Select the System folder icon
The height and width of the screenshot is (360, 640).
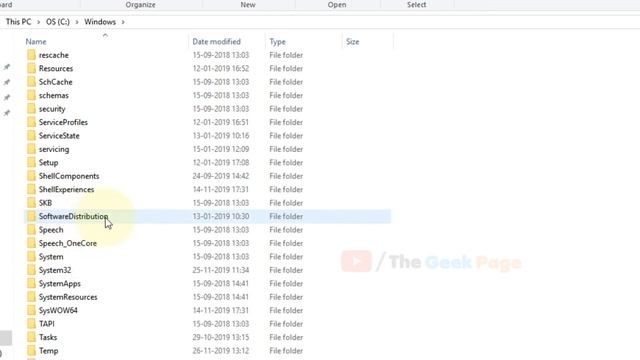pyautogui.click(x=31, y=257)
